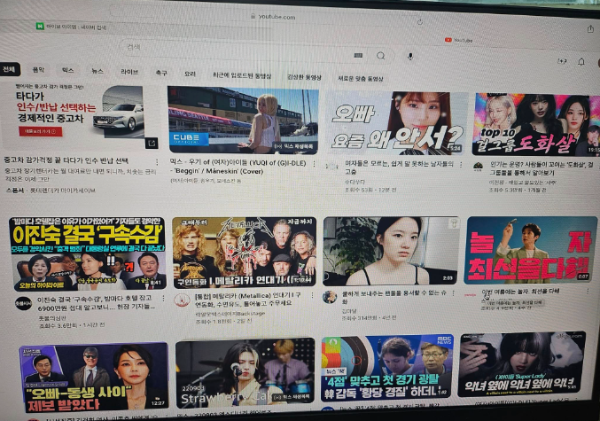Open the Beggin' / Måneskin (Cover) title
The width and height of the screenshot is (600, 421).
(238, 167)
